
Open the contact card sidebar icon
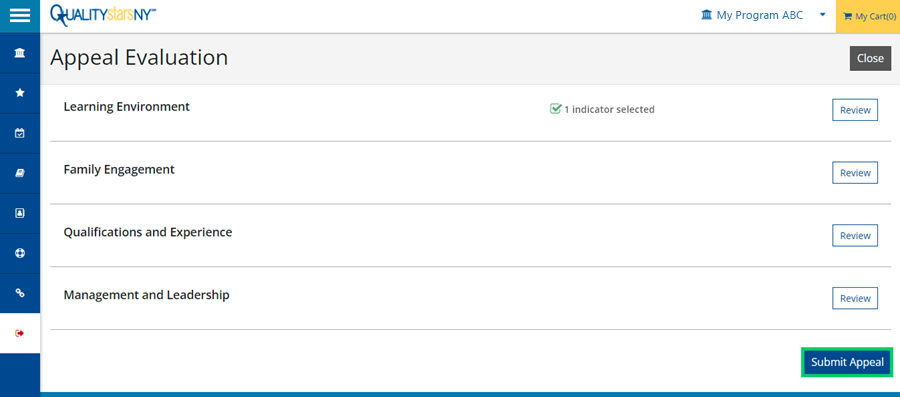(x=20, y=213)
